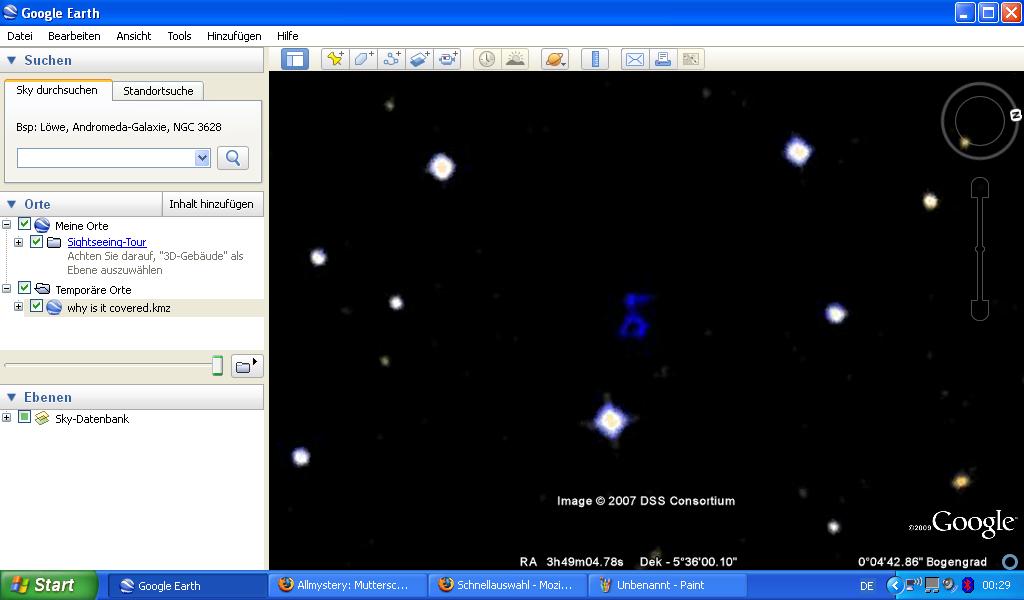This screenshot has height=600, width=1024.
Task: Uncheck the Sightseeing-Tour checkbox
Action: coord(37,242)
